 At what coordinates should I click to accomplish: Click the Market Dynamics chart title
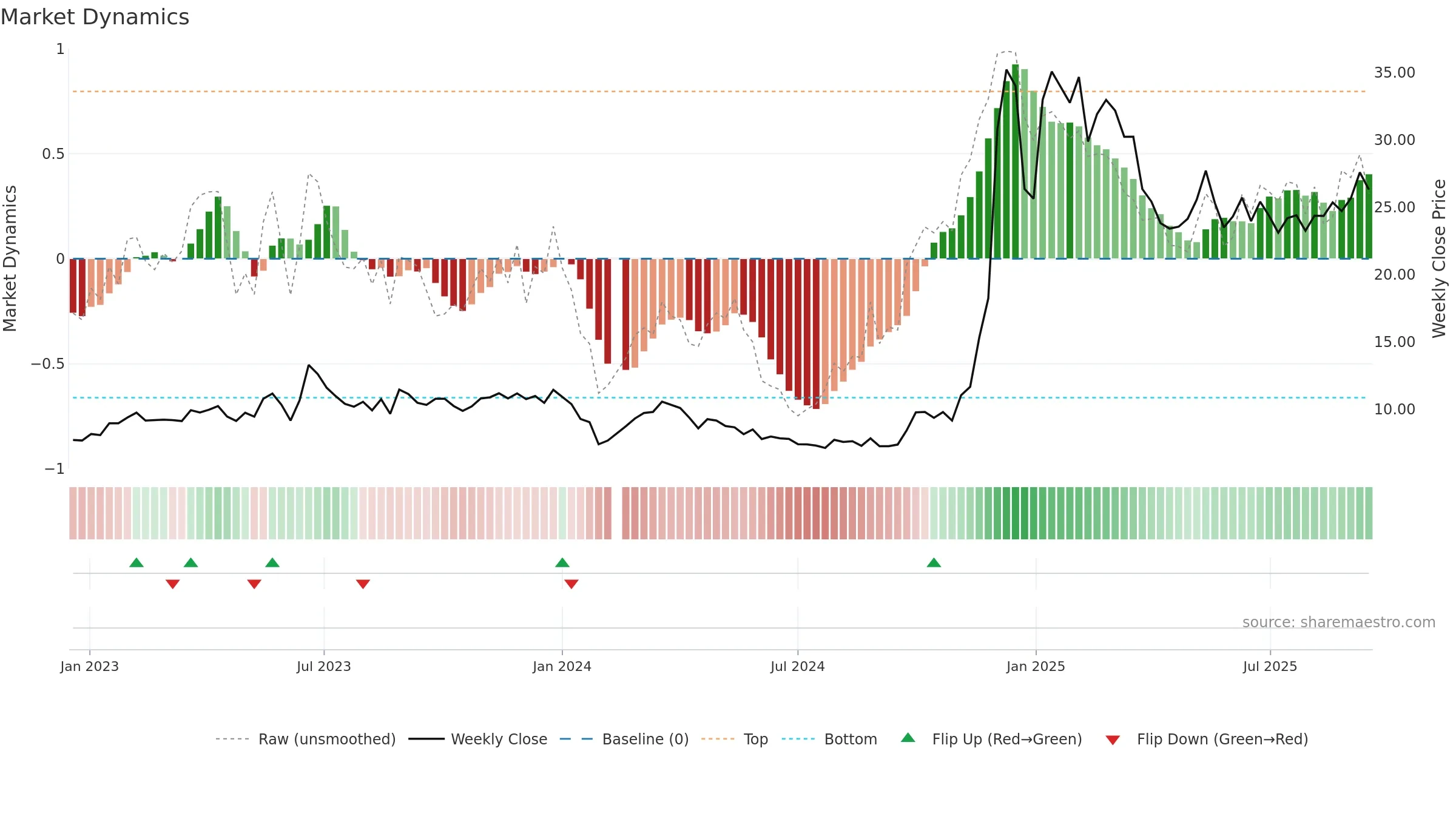tap(95, 17)
